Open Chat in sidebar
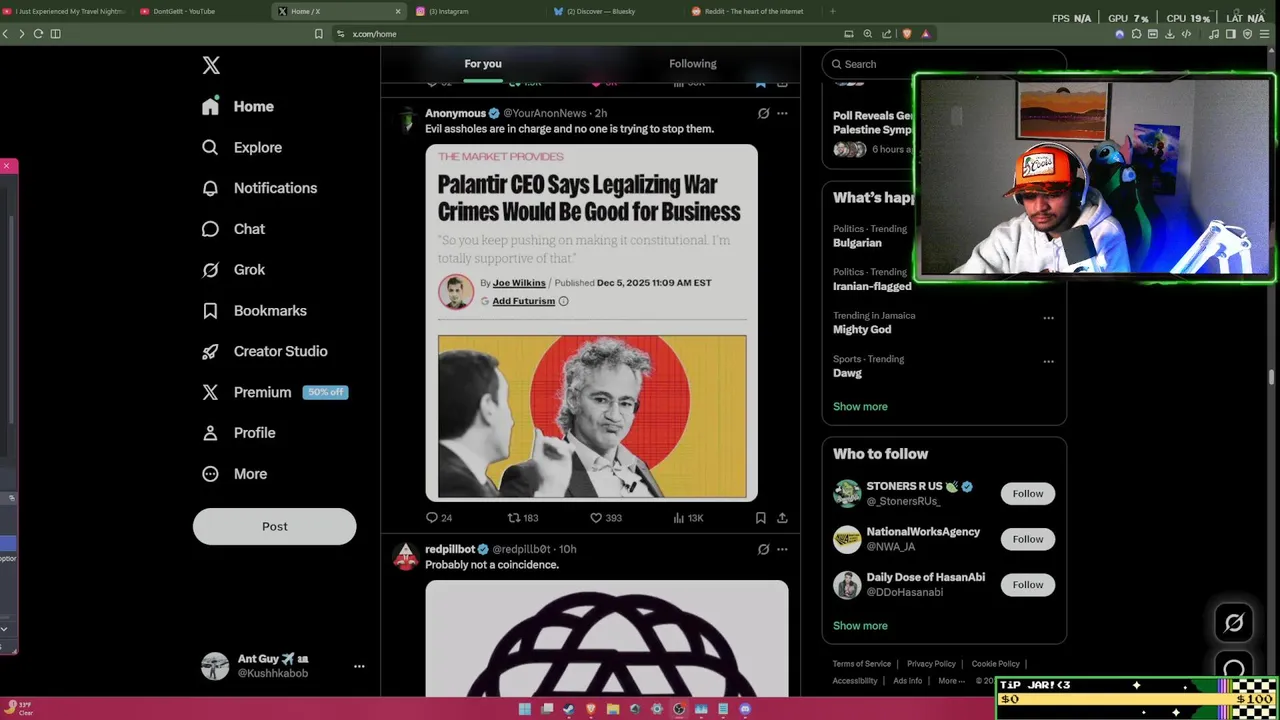 point(233,229)
